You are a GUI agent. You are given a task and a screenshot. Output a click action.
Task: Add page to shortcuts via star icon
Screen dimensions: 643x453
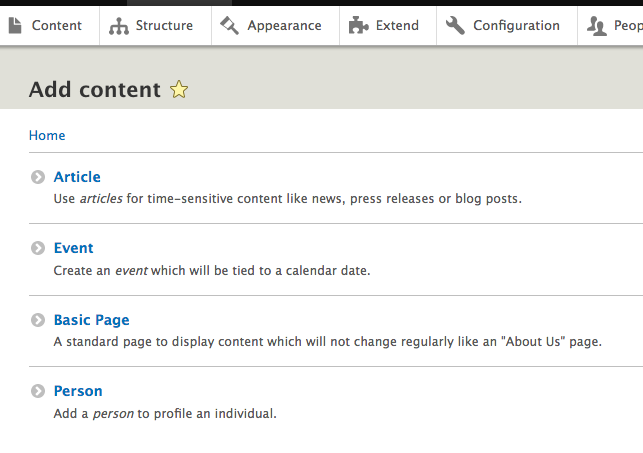point(179,90)
